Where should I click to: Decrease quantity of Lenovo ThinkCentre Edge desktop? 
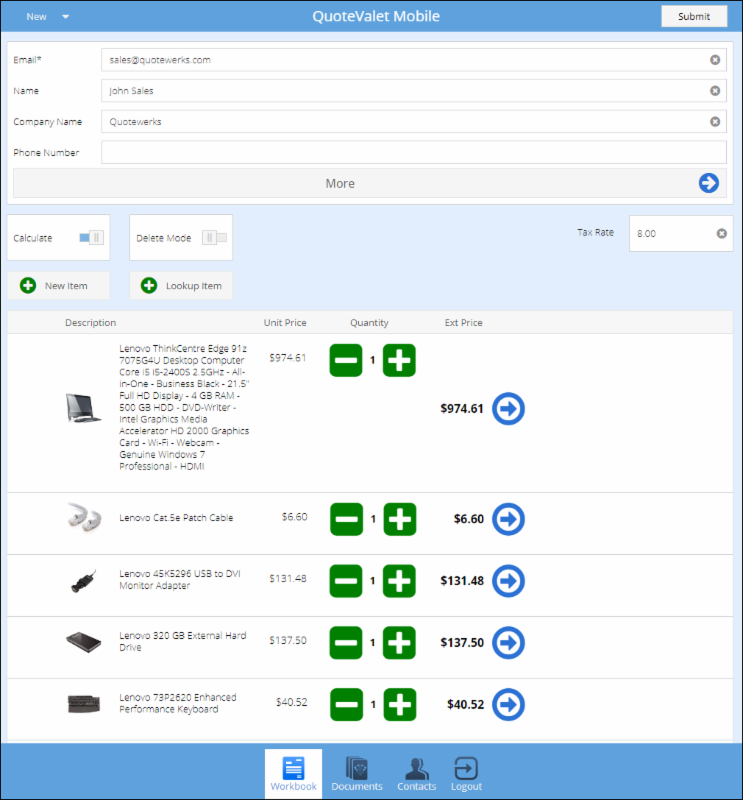pos(346,360)
